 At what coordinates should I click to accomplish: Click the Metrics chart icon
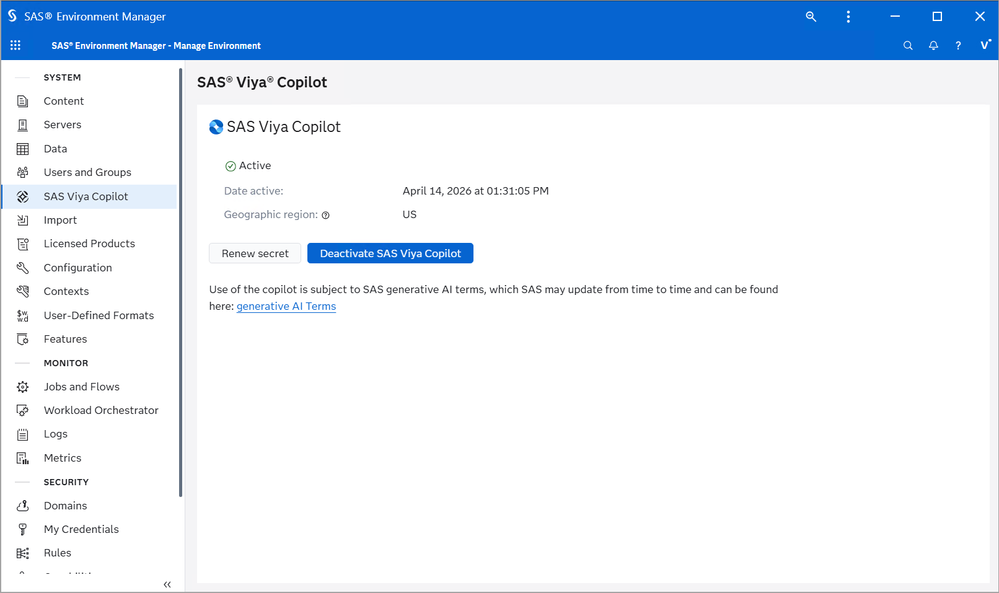(x=22, y=459)
